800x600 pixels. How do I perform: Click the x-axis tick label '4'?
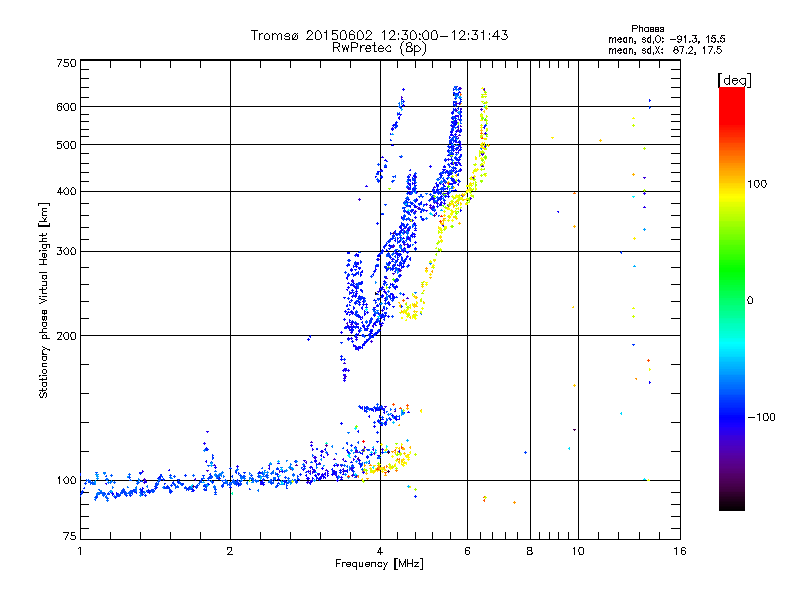coord(380,551)
